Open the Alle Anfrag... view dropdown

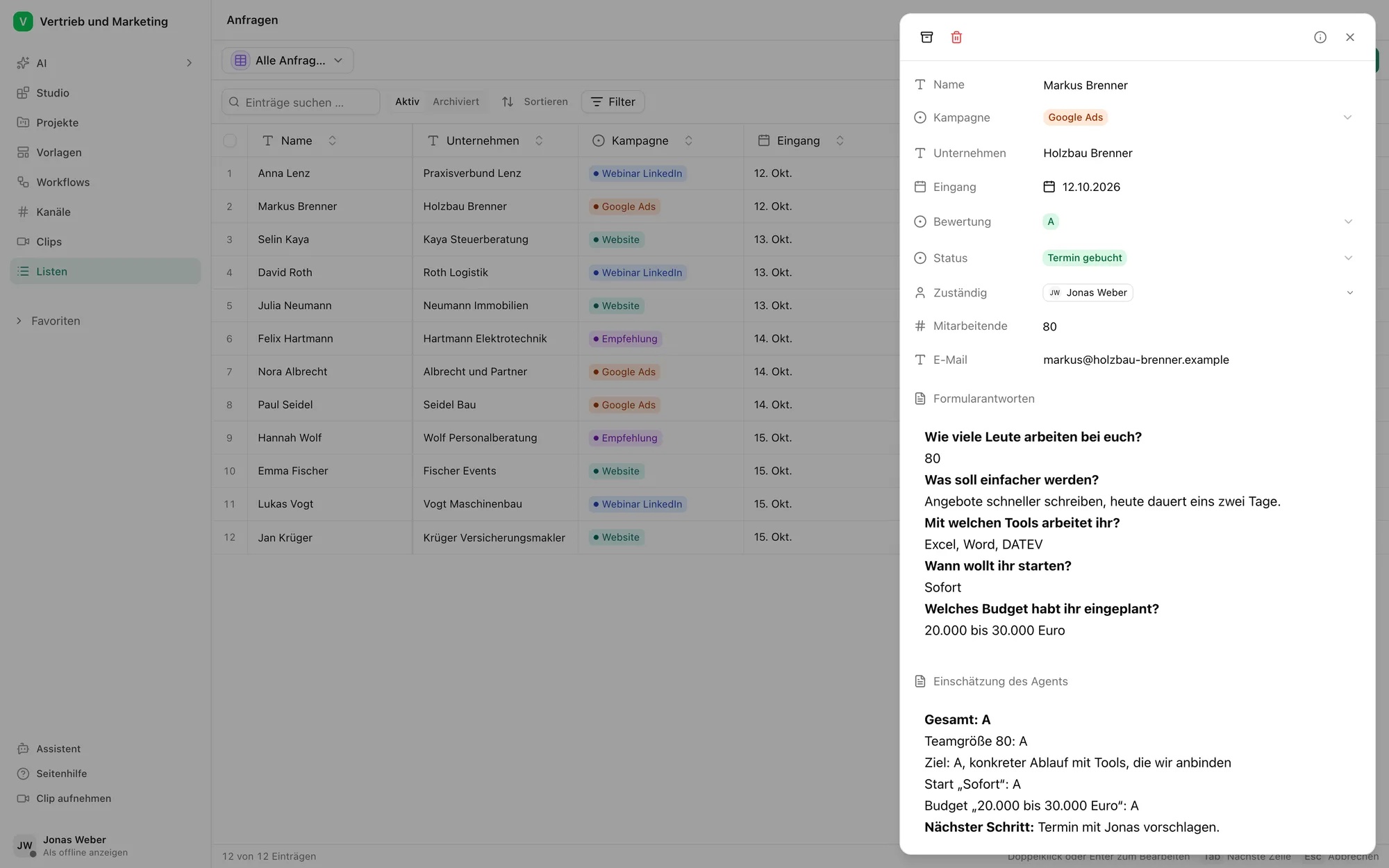point(288,60)
